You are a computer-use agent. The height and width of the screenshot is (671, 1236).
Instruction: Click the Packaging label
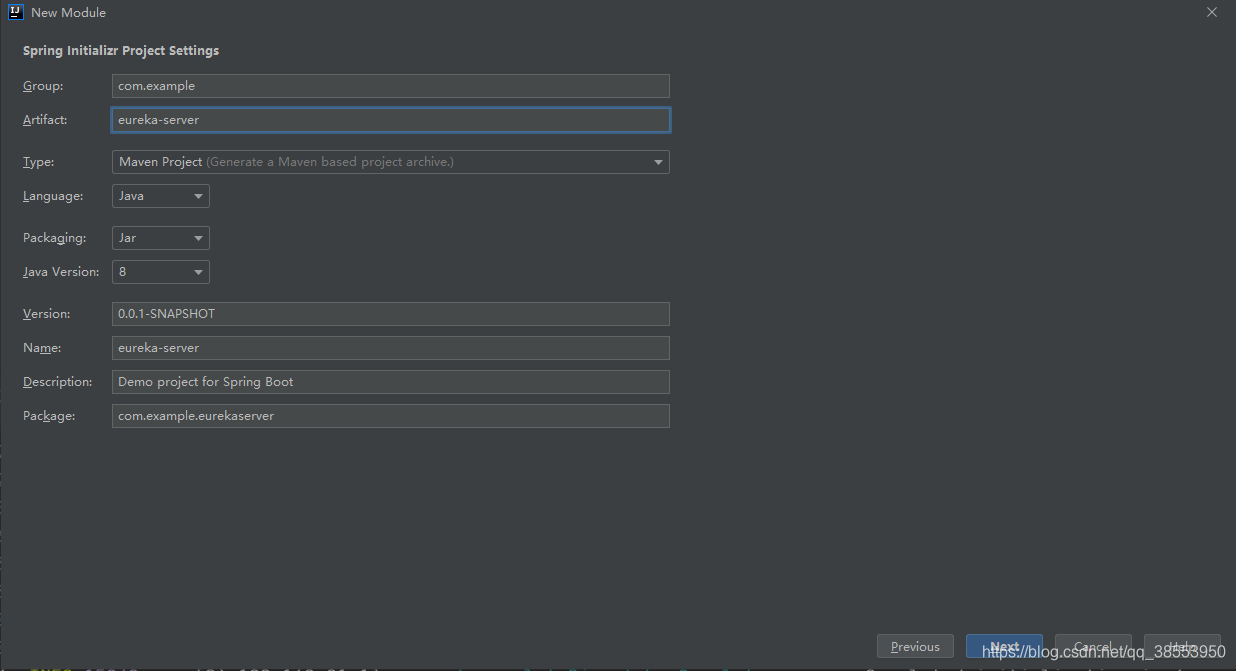(55, 238)
